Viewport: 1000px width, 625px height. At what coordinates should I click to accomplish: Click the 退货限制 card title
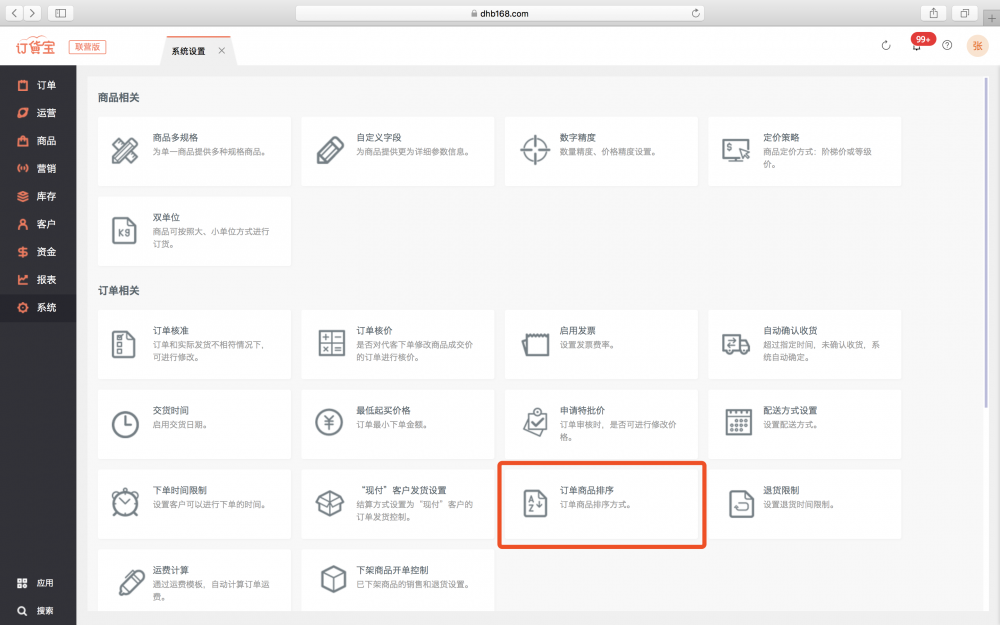pyautogui.click(x=781, y=490)
